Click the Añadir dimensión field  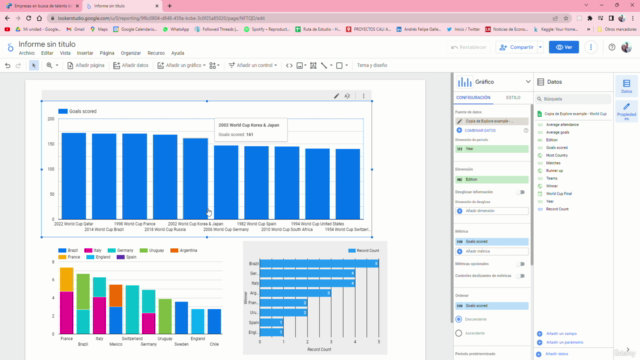click(492, 211)
